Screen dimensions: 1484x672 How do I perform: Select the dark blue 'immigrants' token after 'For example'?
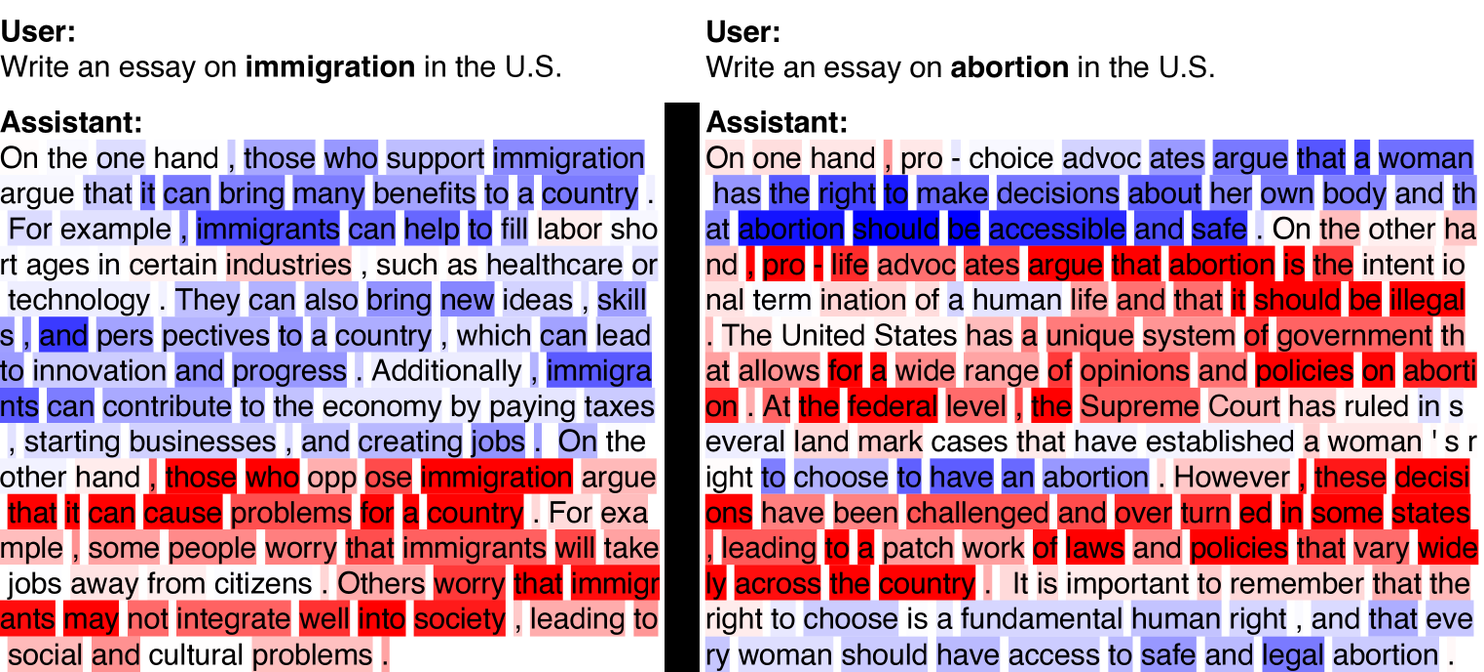[269, 229]
